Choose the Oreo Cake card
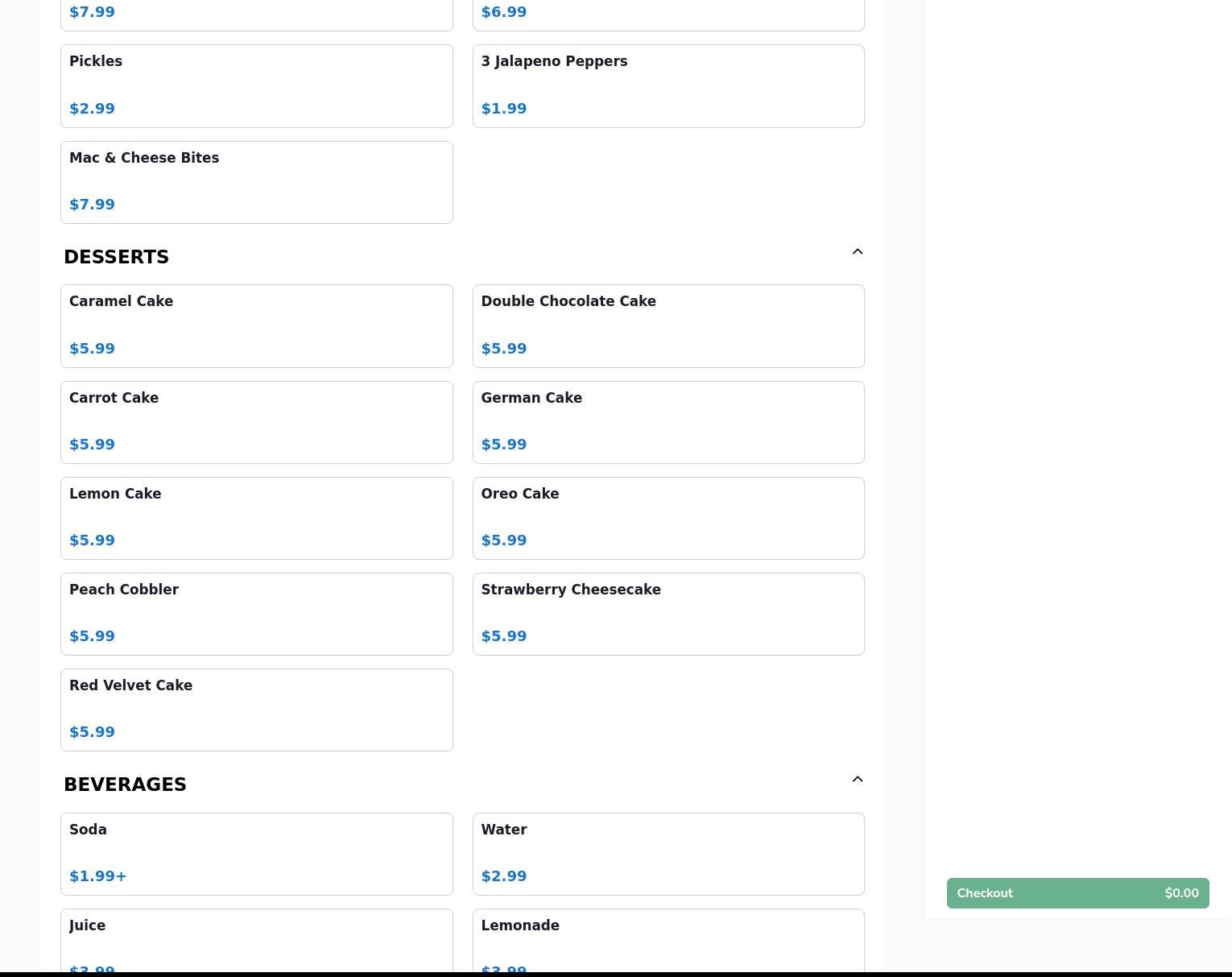Screen dimensions: 1232x977 coord(668,518)
